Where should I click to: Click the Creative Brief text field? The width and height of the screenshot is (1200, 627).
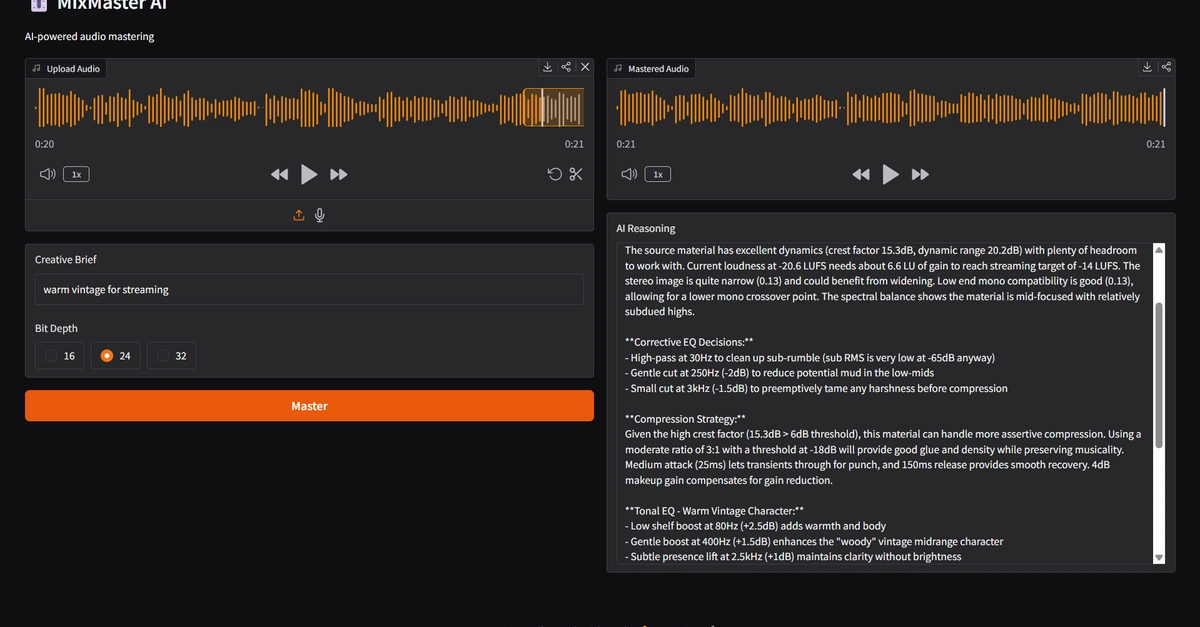[309, 290]
